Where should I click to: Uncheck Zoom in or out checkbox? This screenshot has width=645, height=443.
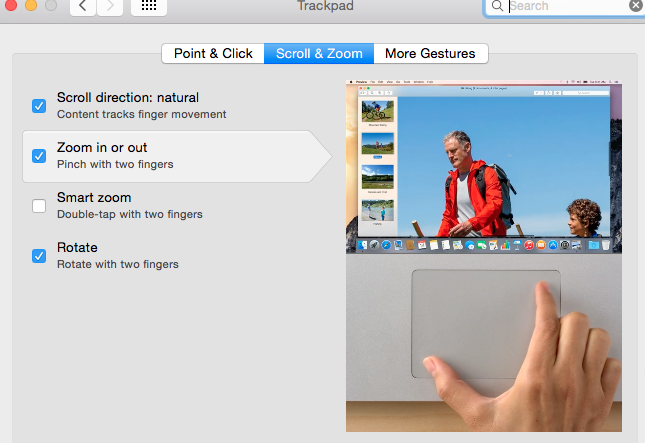coord(39,156)
